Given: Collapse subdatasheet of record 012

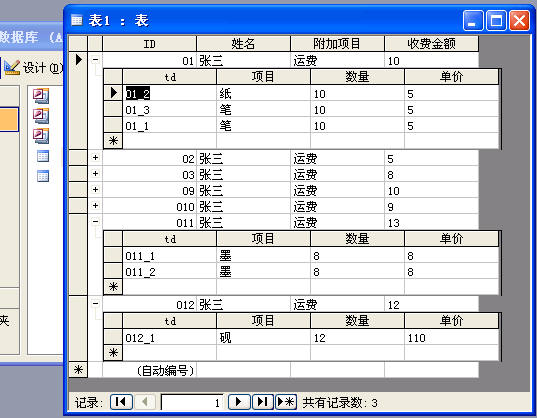Looking at the screenshot, I should pyautogui.click(x=96, y=303).
